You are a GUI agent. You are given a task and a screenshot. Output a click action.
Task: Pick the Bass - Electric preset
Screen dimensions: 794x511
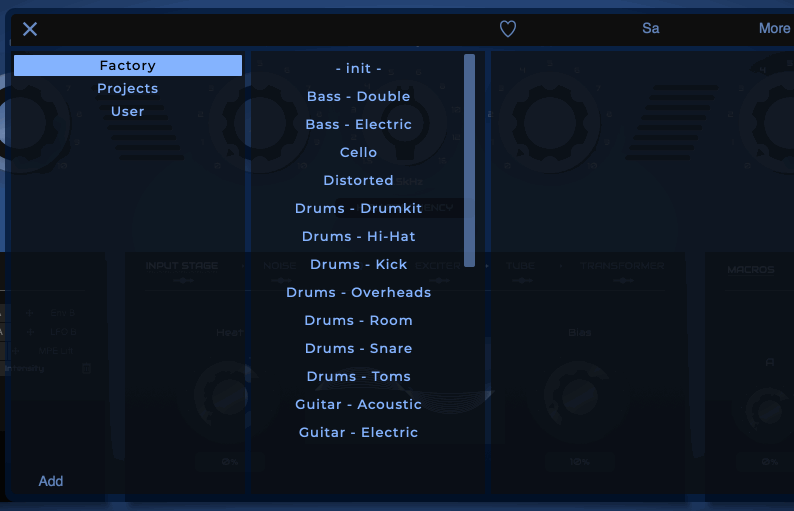358,125
